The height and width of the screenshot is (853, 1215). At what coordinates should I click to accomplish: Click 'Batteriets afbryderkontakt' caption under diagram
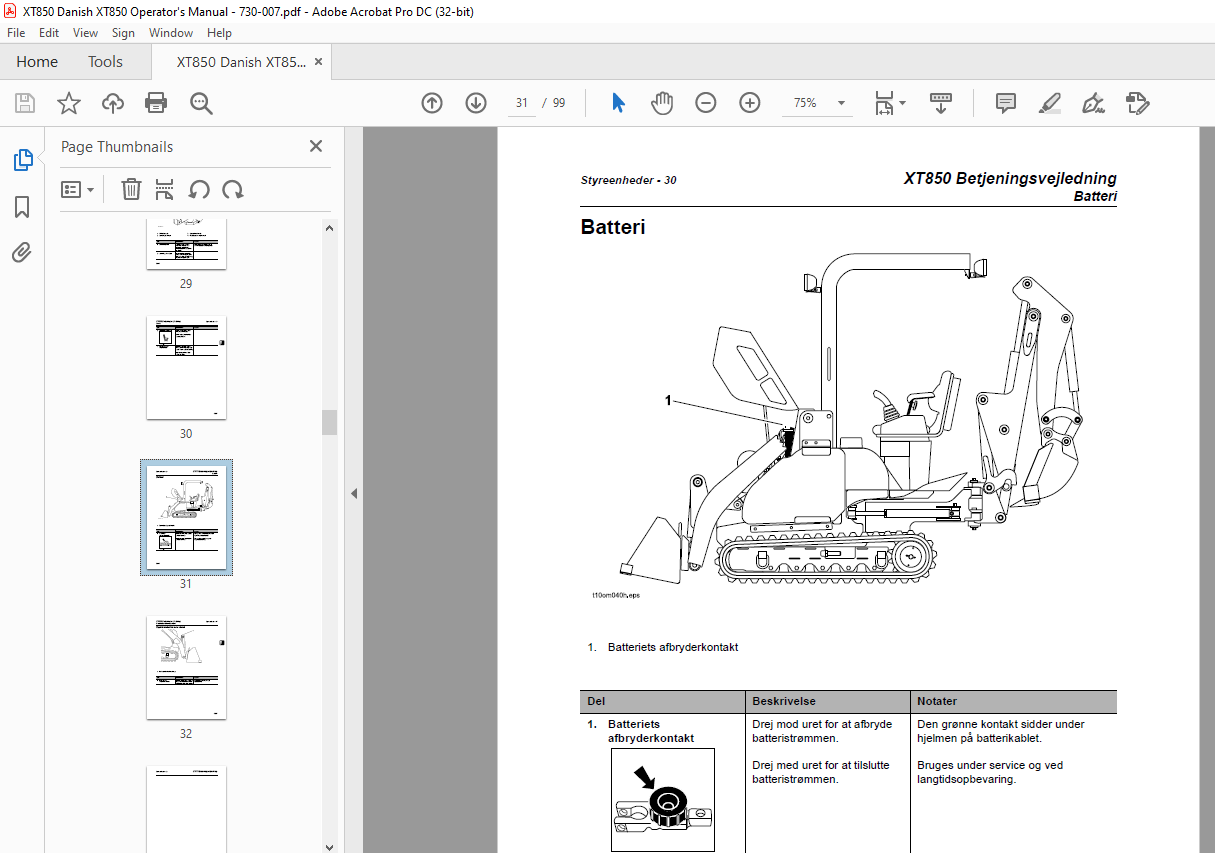[x=673, y=647]
